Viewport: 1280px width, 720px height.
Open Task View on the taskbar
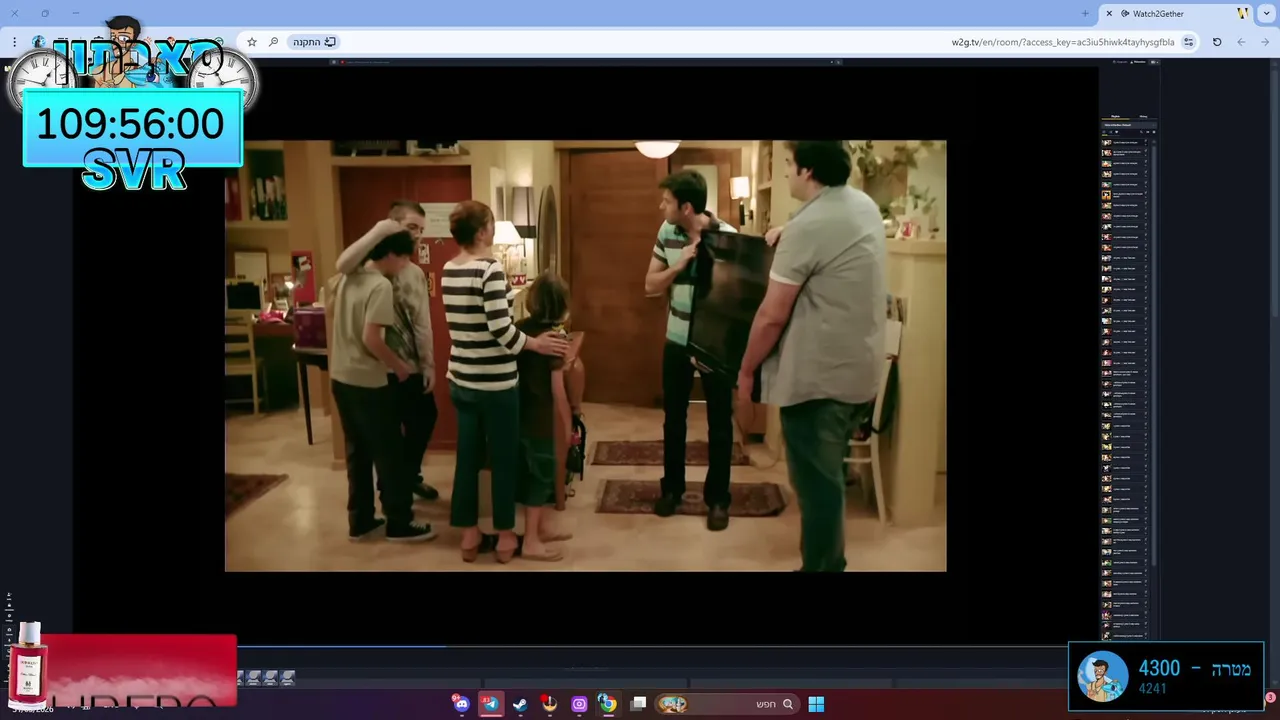pyautogui.click(x=639, y=704)
